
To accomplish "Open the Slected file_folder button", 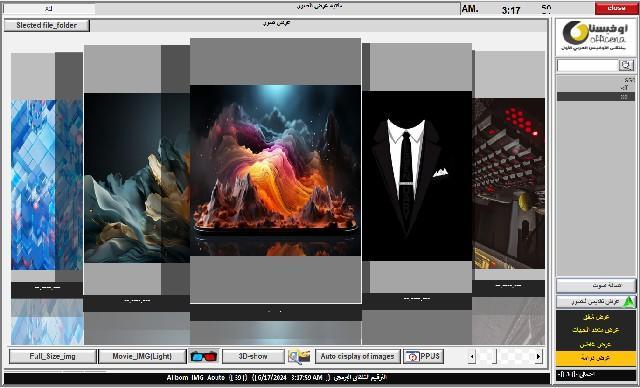I will pos(47,25).
